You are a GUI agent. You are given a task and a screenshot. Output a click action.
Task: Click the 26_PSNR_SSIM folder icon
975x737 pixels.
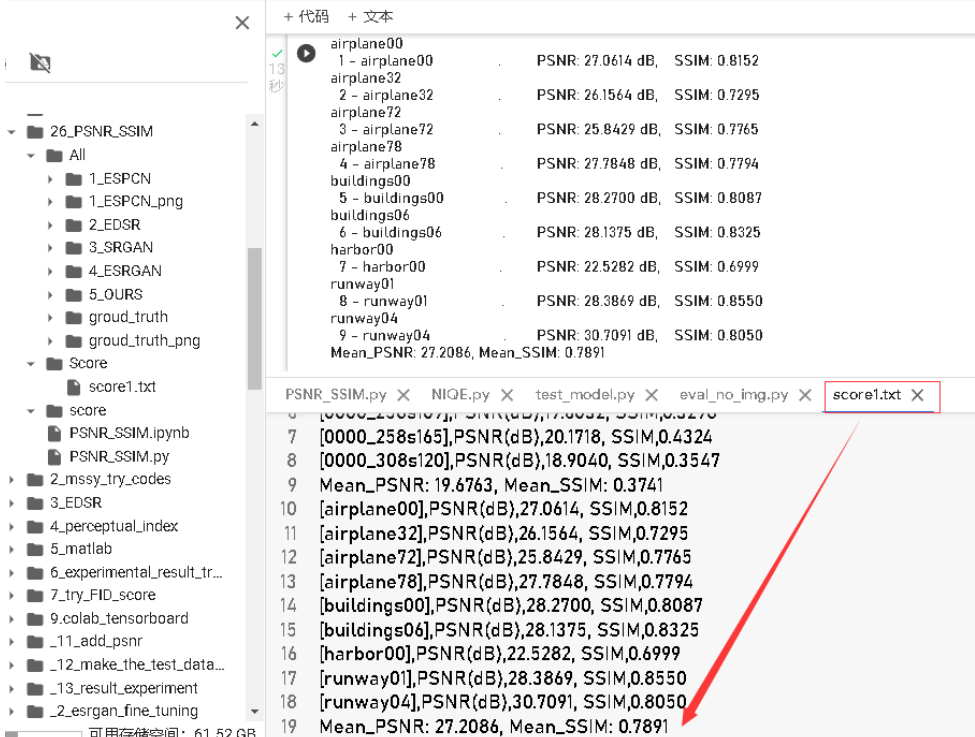click(35, 132)
